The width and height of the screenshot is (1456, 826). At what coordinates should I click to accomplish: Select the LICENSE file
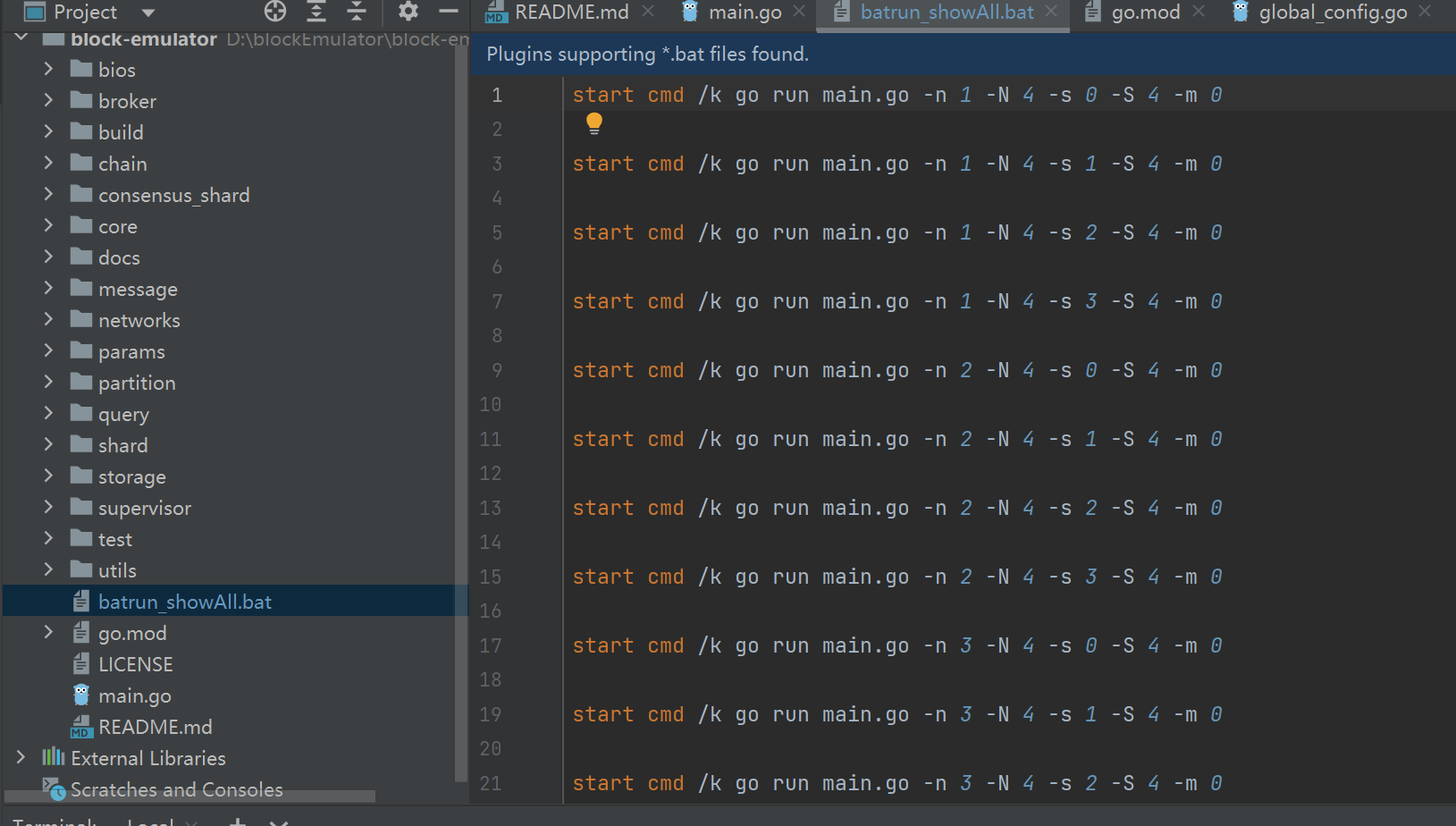click(x=135, y=664)
